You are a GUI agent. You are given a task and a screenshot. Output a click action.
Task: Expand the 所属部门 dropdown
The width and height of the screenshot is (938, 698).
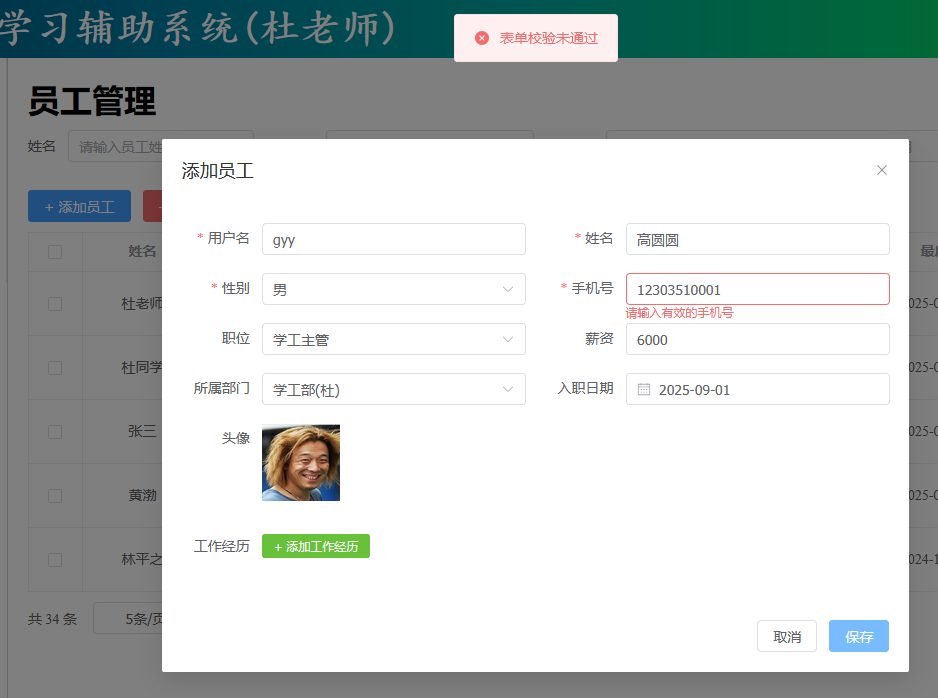[x=393, y=389]
